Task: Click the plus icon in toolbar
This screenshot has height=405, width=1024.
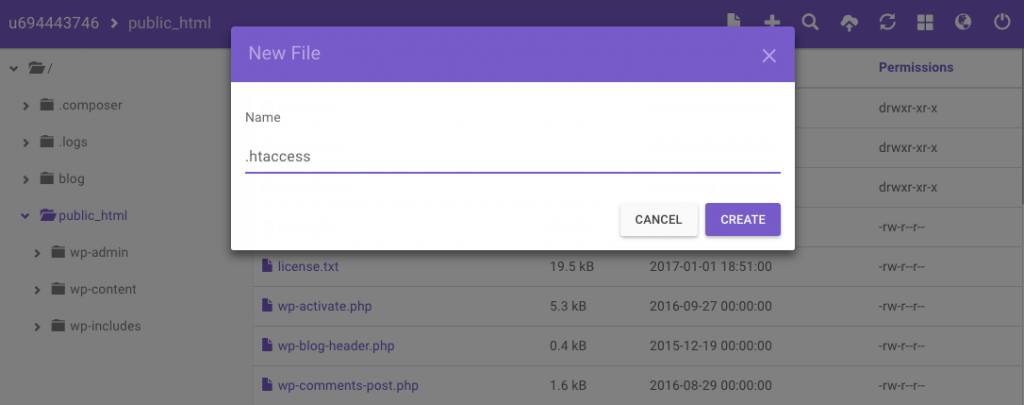Action: tap(771, 22)
